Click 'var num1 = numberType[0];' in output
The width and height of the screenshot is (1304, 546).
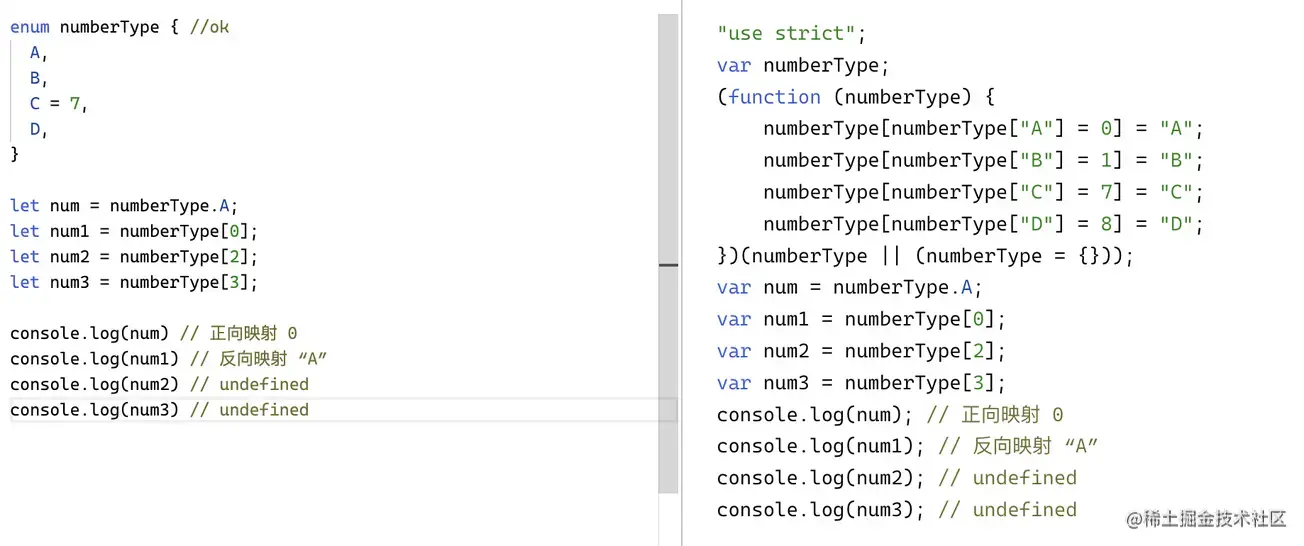click(x=861, y=319)
